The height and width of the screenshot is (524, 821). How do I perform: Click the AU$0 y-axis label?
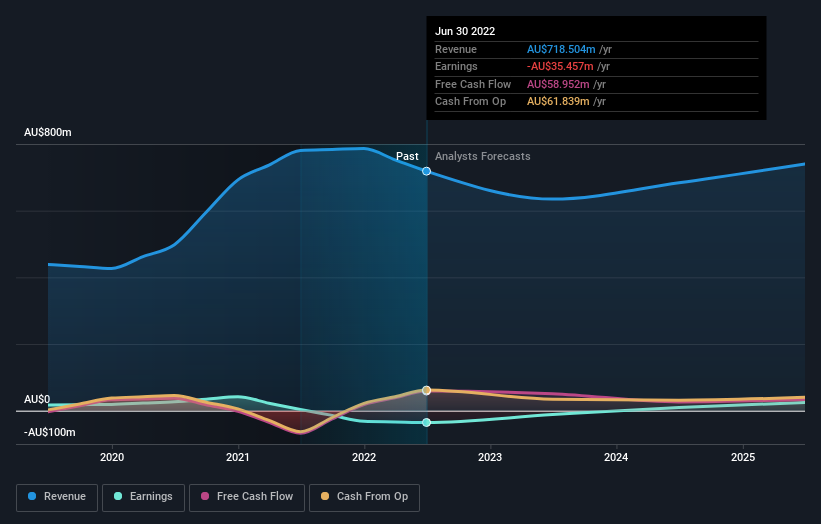37,399
